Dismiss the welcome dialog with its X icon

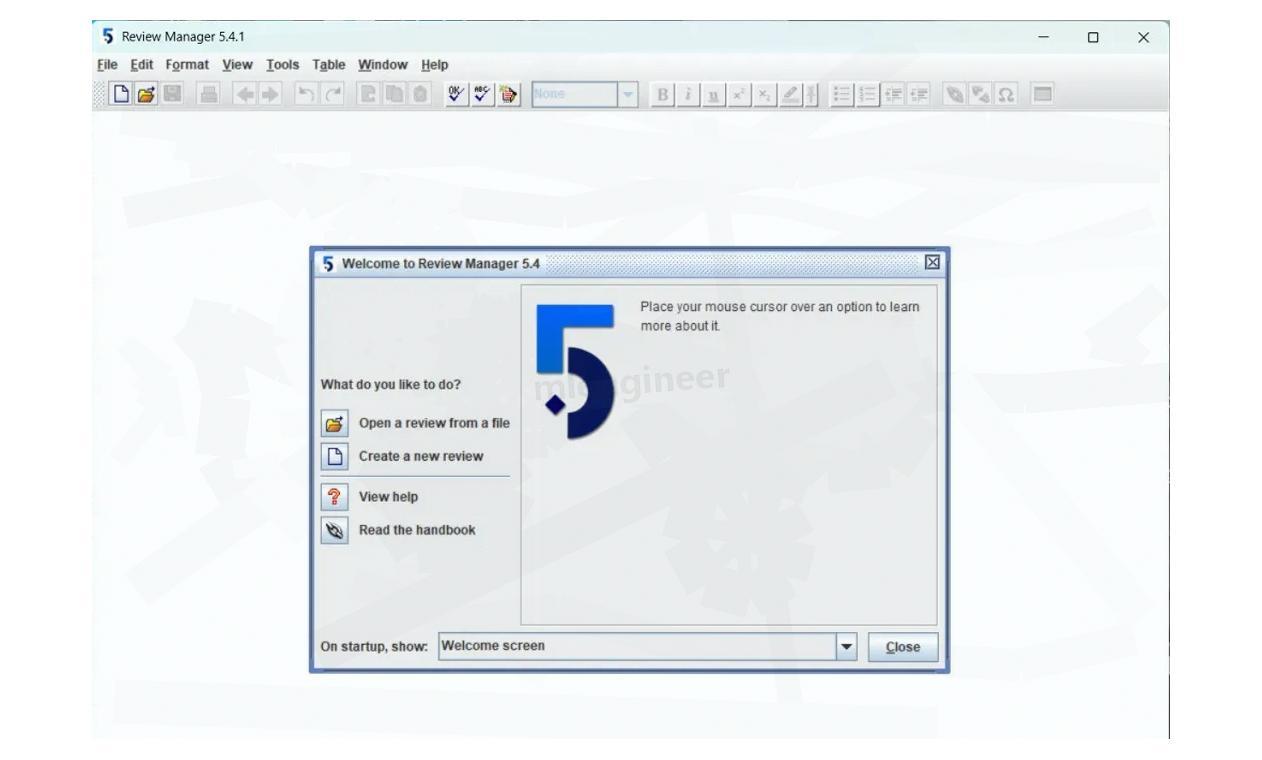tap(932, 262)
